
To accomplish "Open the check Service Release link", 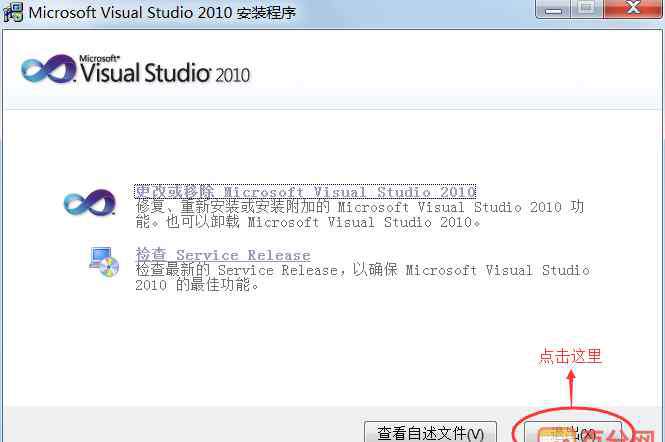I will pyautogui.click(x=223, y=255).
